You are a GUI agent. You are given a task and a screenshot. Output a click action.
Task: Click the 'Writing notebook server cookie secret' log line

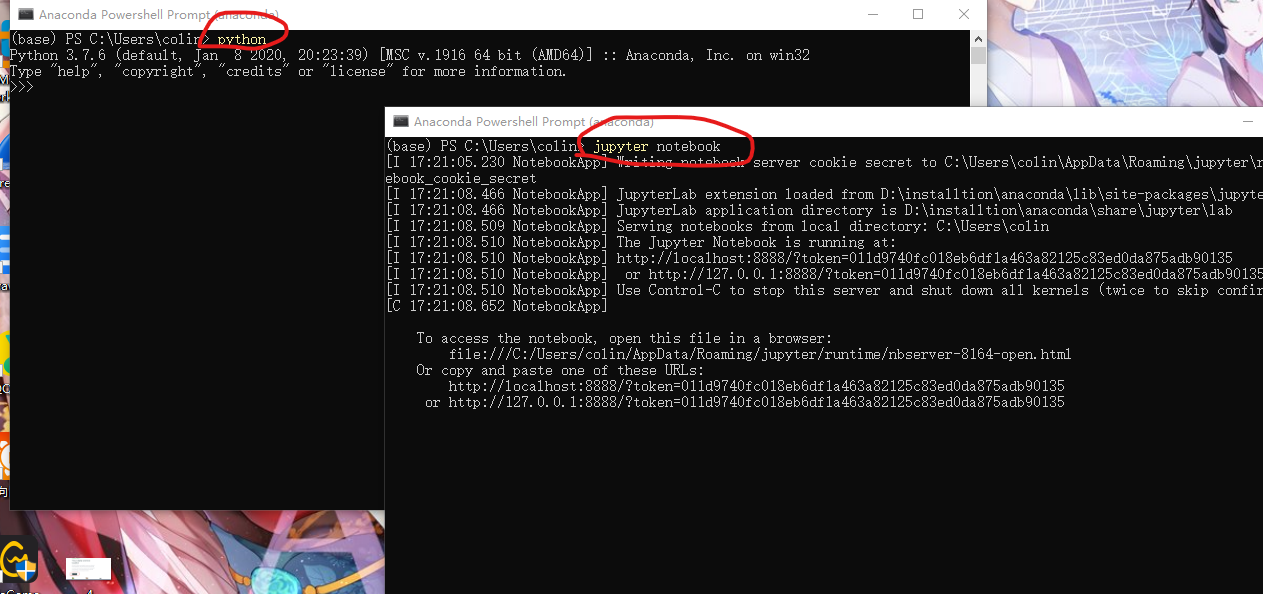[x=824, y=162]
